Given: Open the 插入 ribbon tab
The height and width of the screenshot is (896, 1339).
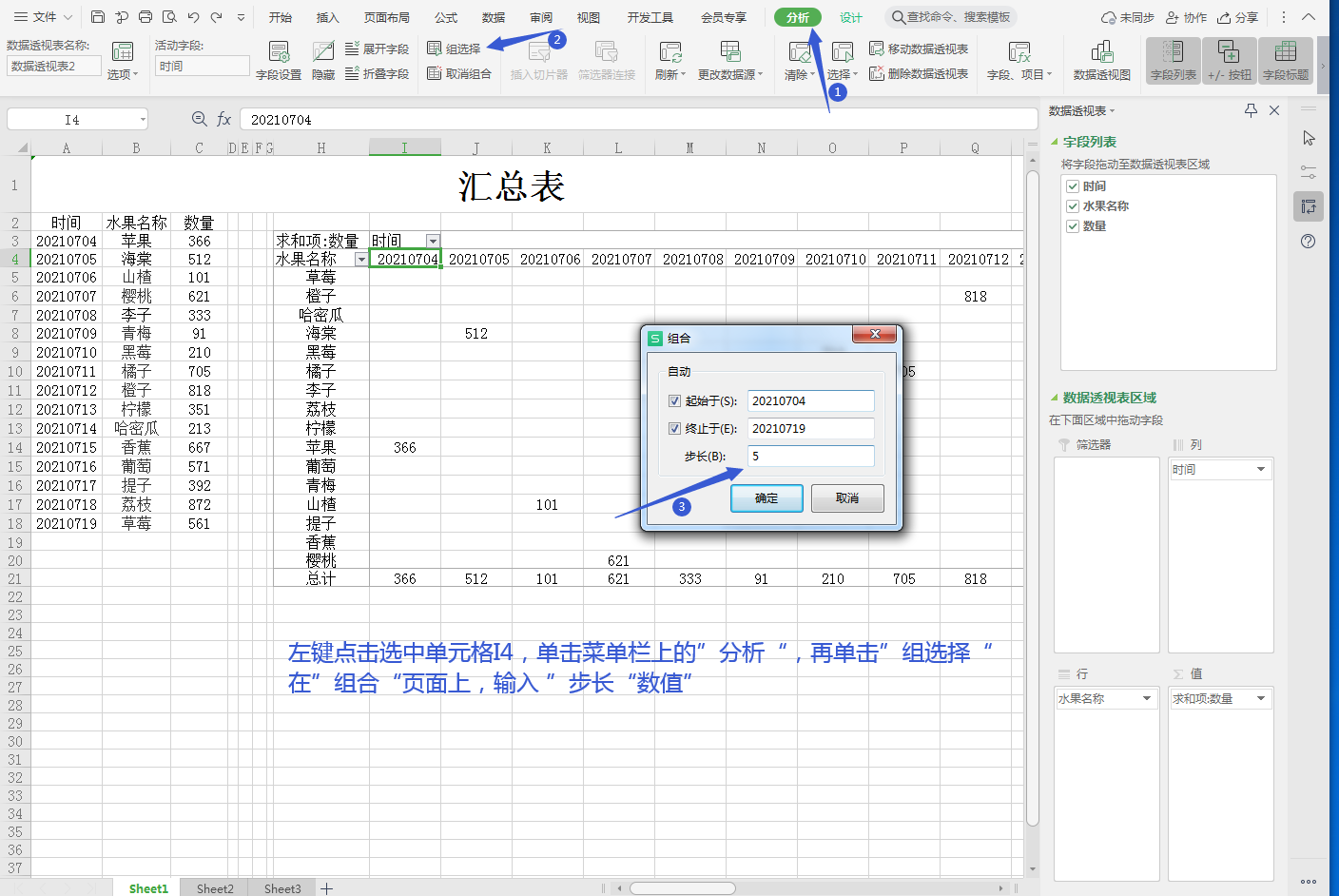Looking at the screenshot, I should coord(327,17).
